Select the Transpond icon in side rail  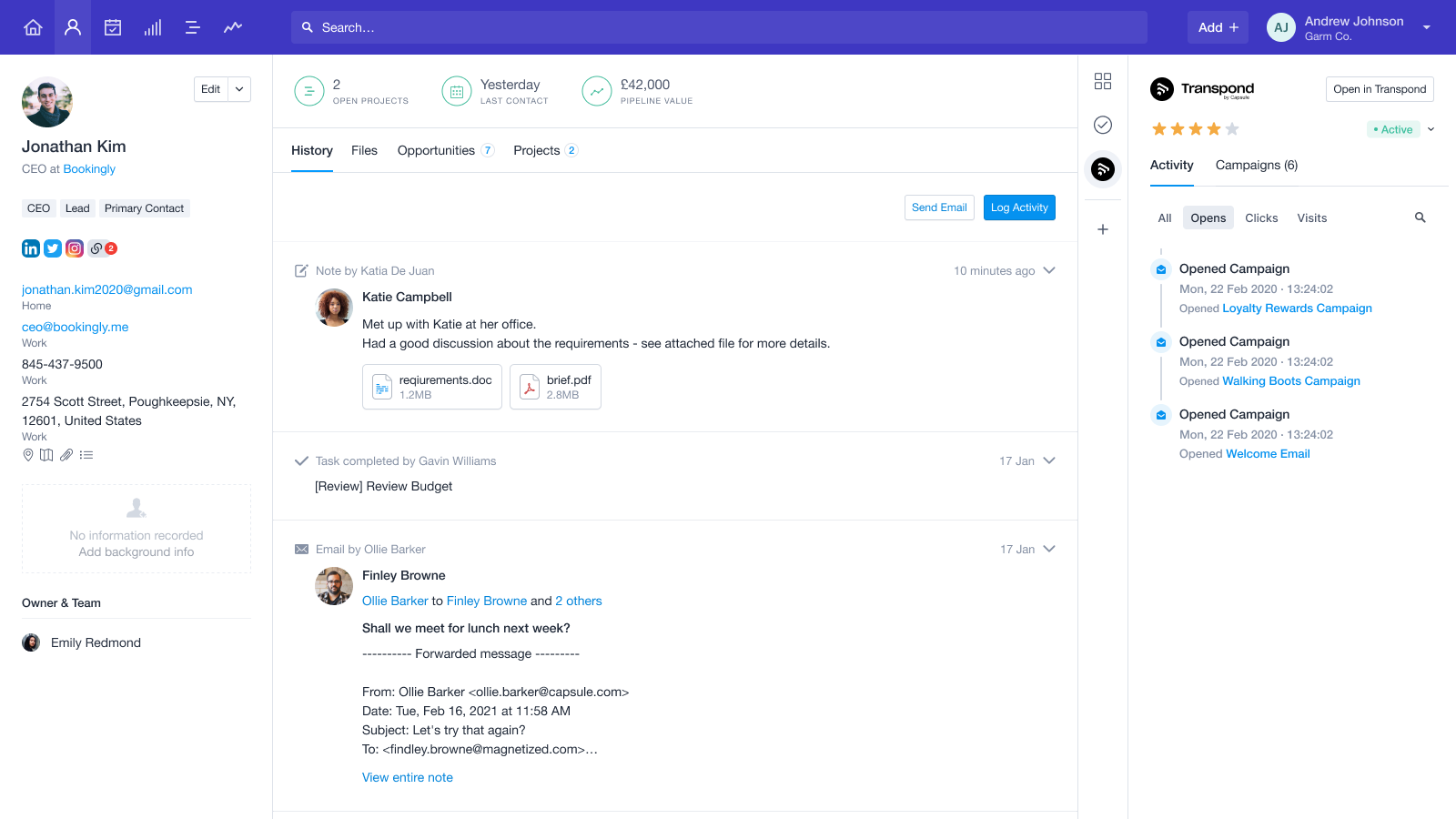(x=1102, y=168)
